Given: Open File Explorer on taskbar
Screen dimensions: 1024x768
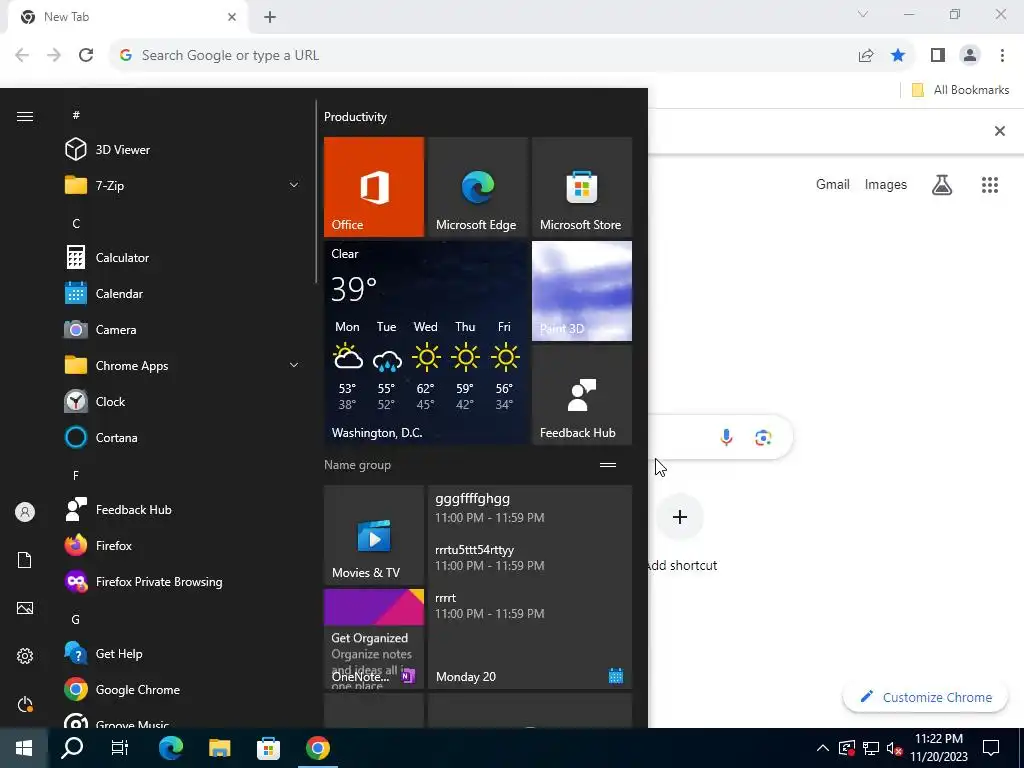Looking at the screenshot, I should [x=219, y=748].
